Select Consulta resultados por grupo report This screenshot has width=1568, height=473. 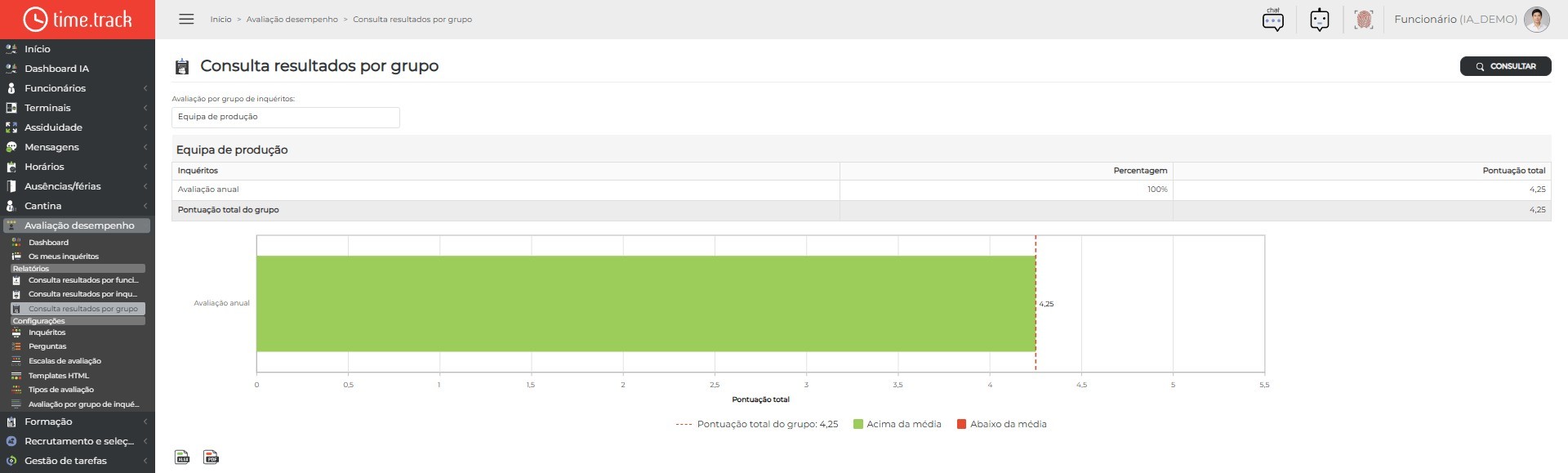[x=78, y=309]
